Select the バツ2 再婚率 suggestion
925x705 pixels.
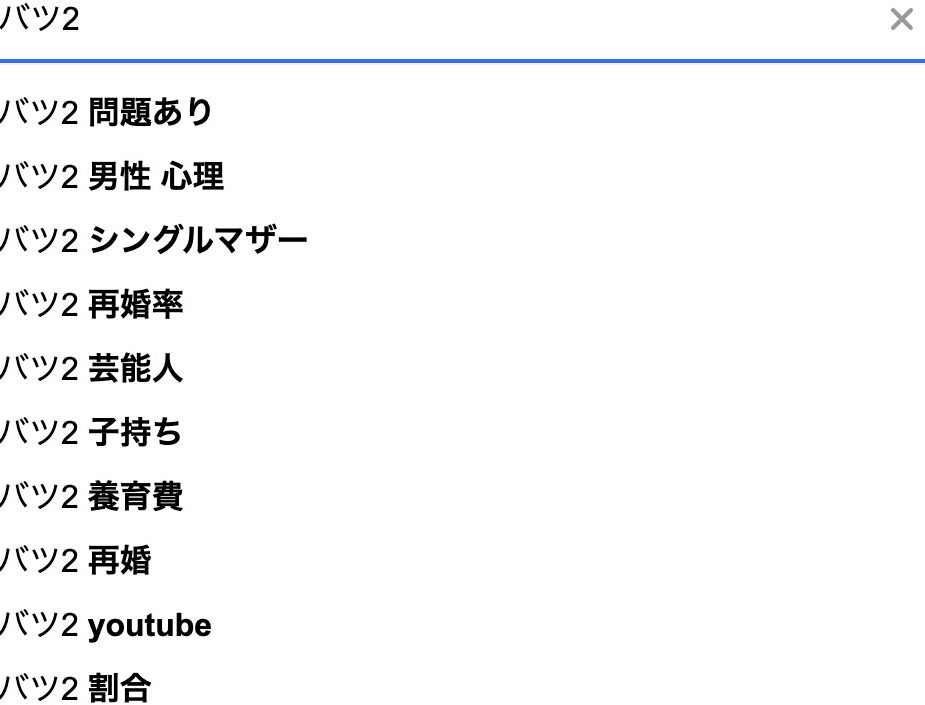click(91, 305)
